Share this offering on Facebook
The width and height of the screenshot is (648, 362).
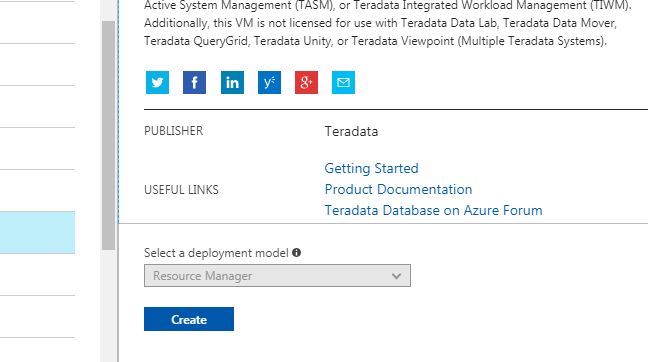coord(194,82)
